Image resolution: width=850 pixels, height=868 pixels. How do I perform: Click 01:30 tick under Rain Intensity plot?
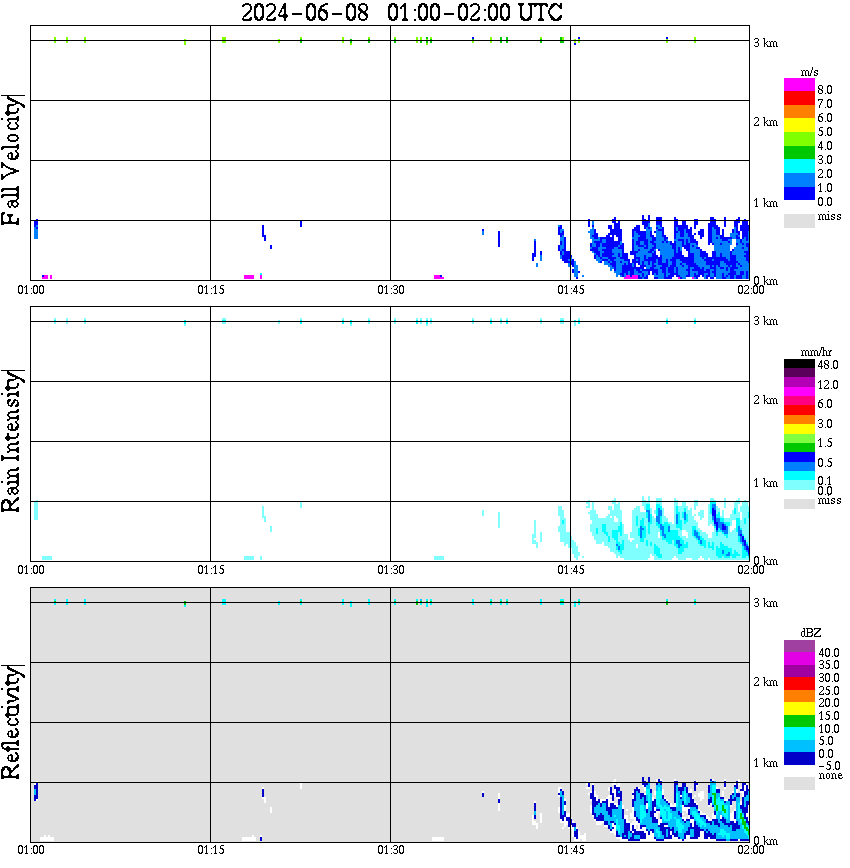click(390, 570)
